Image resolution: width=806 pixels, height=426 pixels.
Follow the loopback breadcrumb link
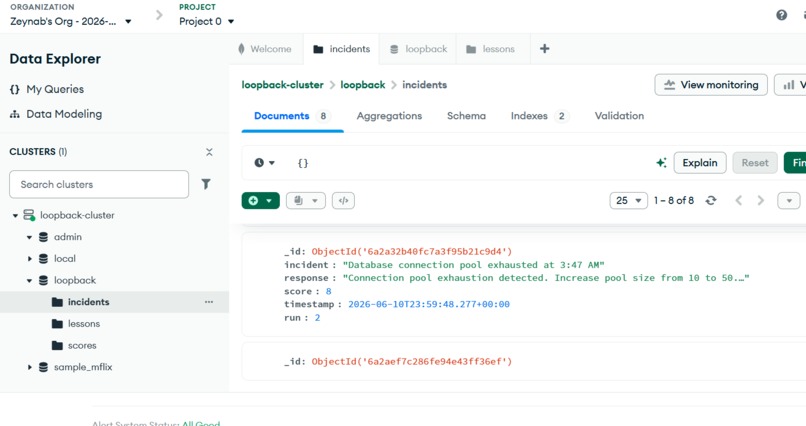pos(362,85)
